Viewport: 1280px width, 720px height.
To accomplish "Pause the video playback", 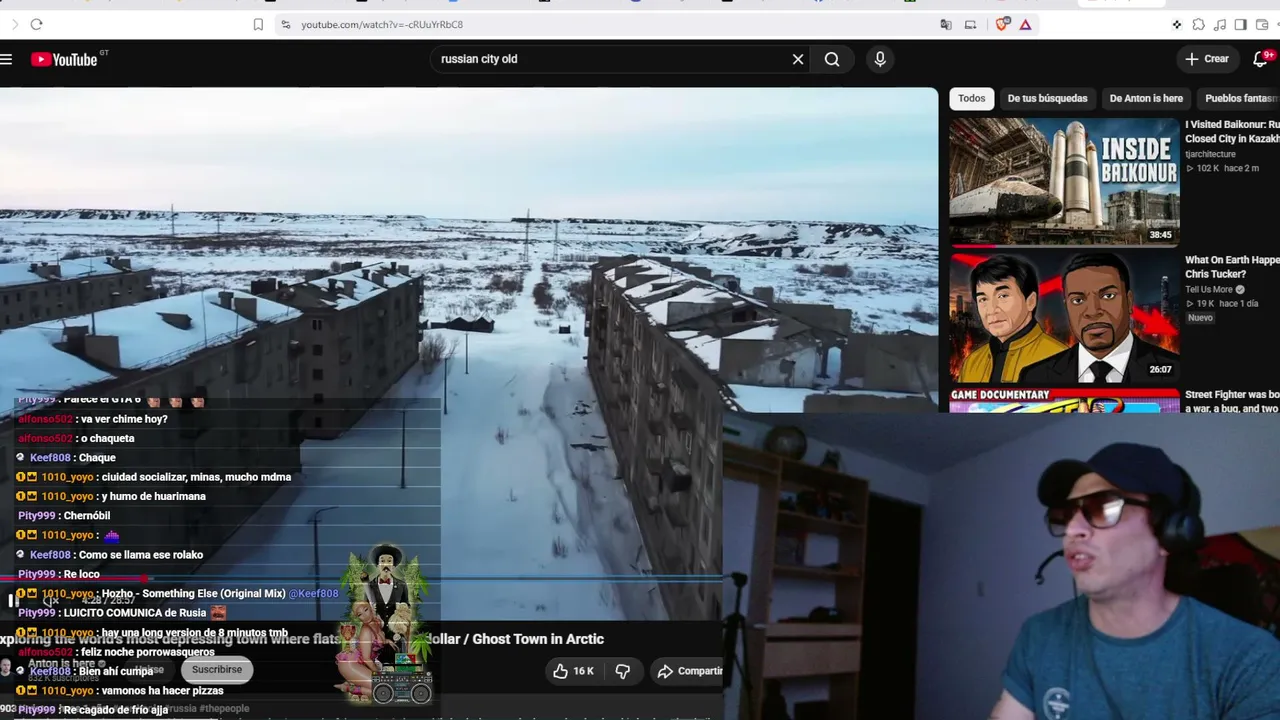I will point(13,601).
